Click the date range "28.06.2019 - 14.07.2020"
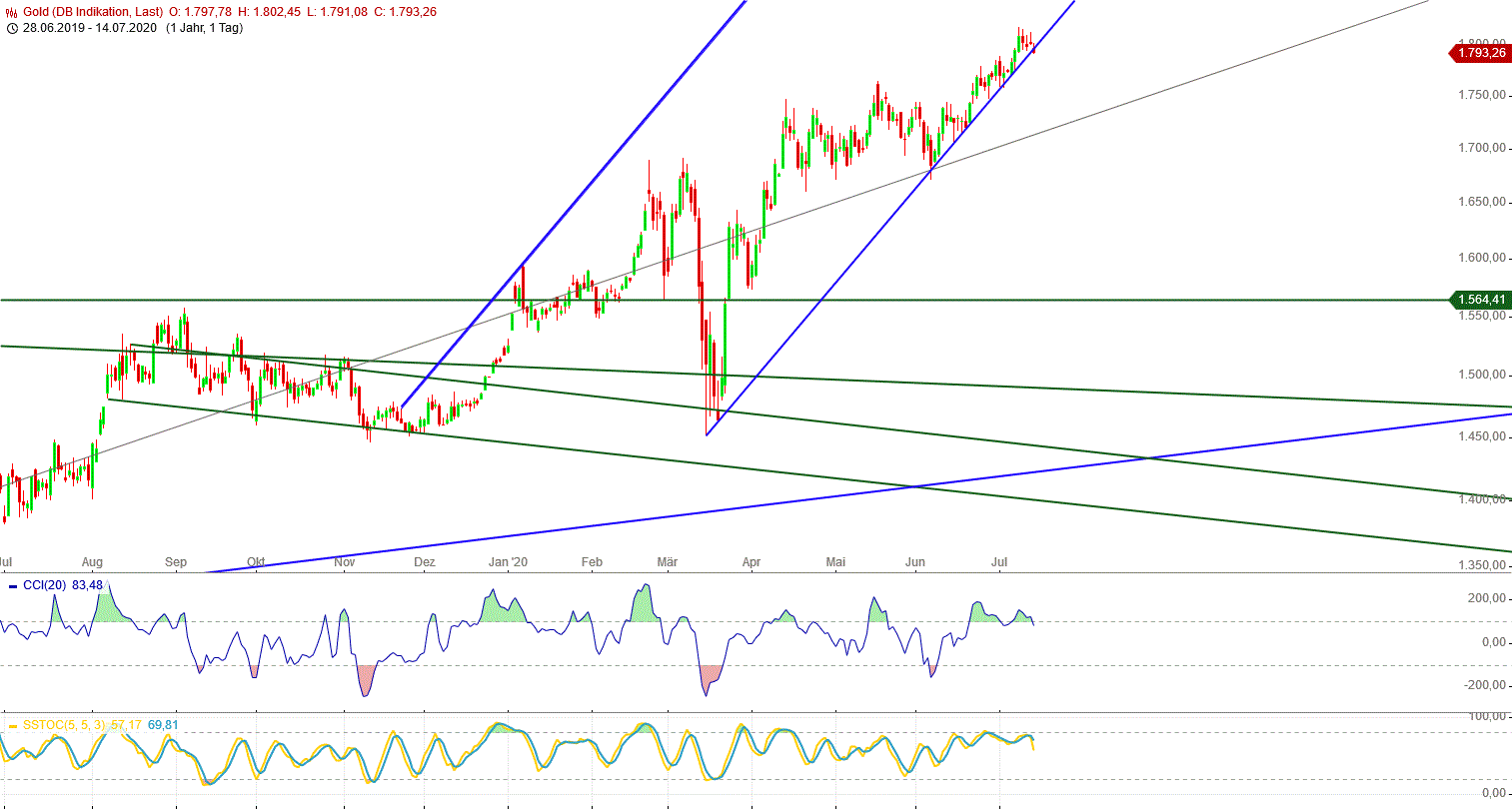 tap(90, 28)
